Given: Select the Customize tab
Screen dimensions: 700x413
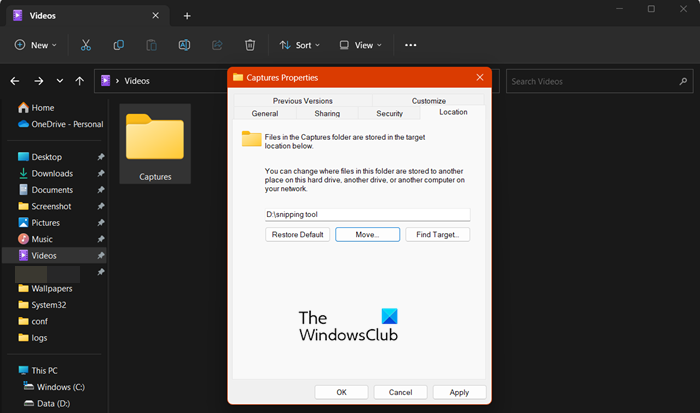Looking at the screenshot, I should [x=428, y=101].
